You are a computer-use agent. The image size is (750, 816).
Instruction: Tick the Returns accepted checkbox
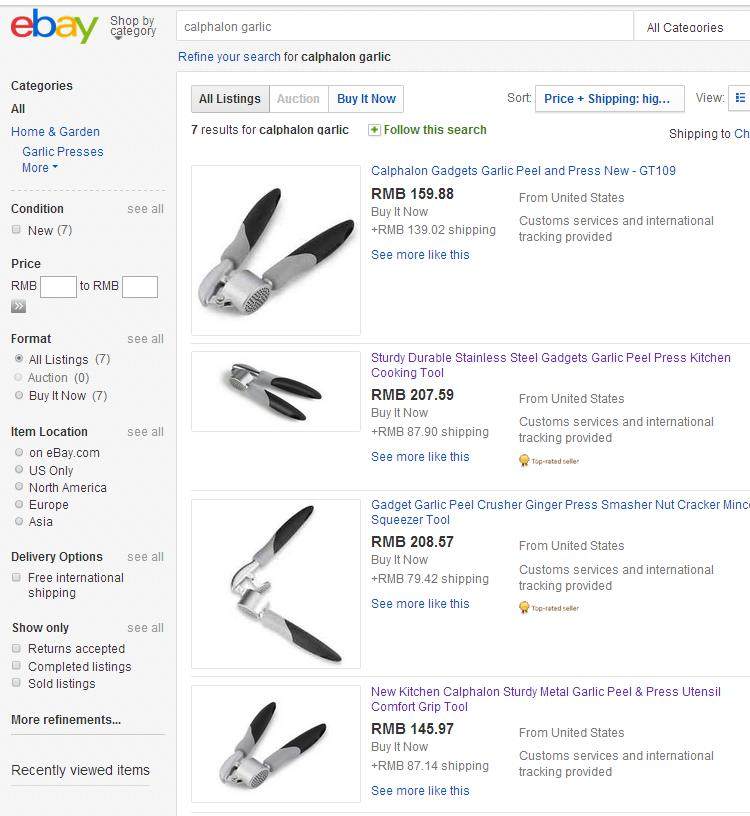[16, 649]
